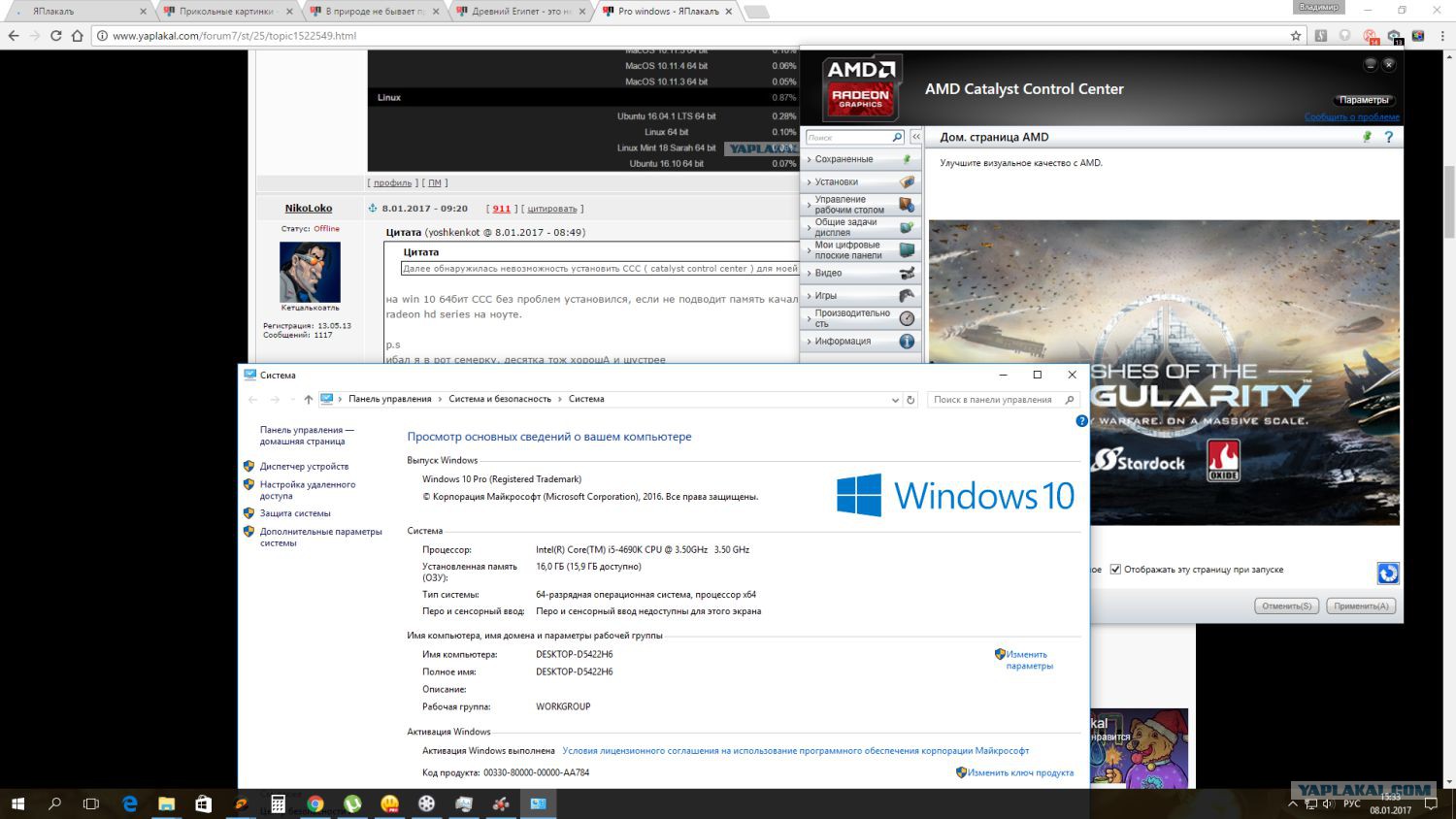1456x819 pixels.
Task: Click the Cancel button in AMD Catalyst
Action: [1286, 606]
